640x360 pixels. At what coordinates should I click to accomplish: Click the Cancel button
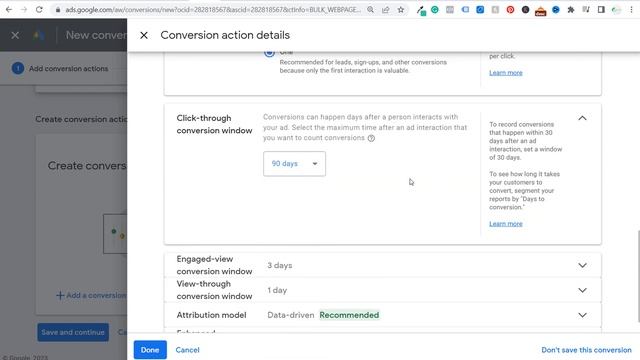187,350
